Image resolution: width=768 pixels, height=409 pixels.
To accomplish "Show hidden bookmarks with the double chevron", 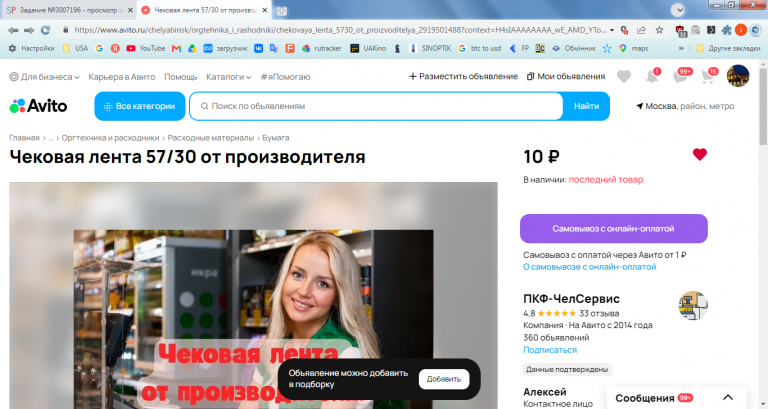I will coord(681,48).
